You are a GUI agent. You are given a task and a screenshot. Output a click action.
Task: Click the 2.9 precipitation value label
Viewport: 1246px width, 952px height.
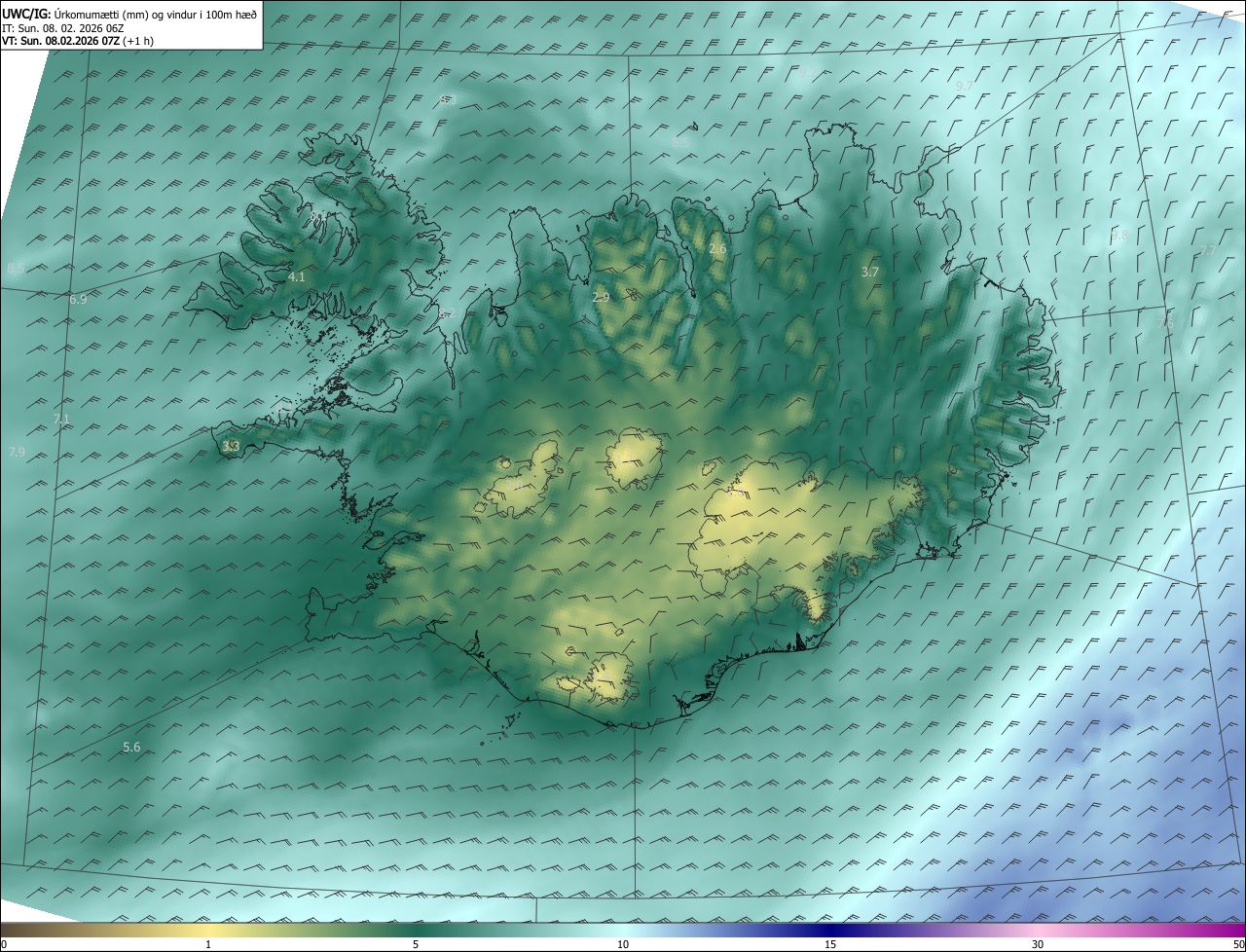601,298
